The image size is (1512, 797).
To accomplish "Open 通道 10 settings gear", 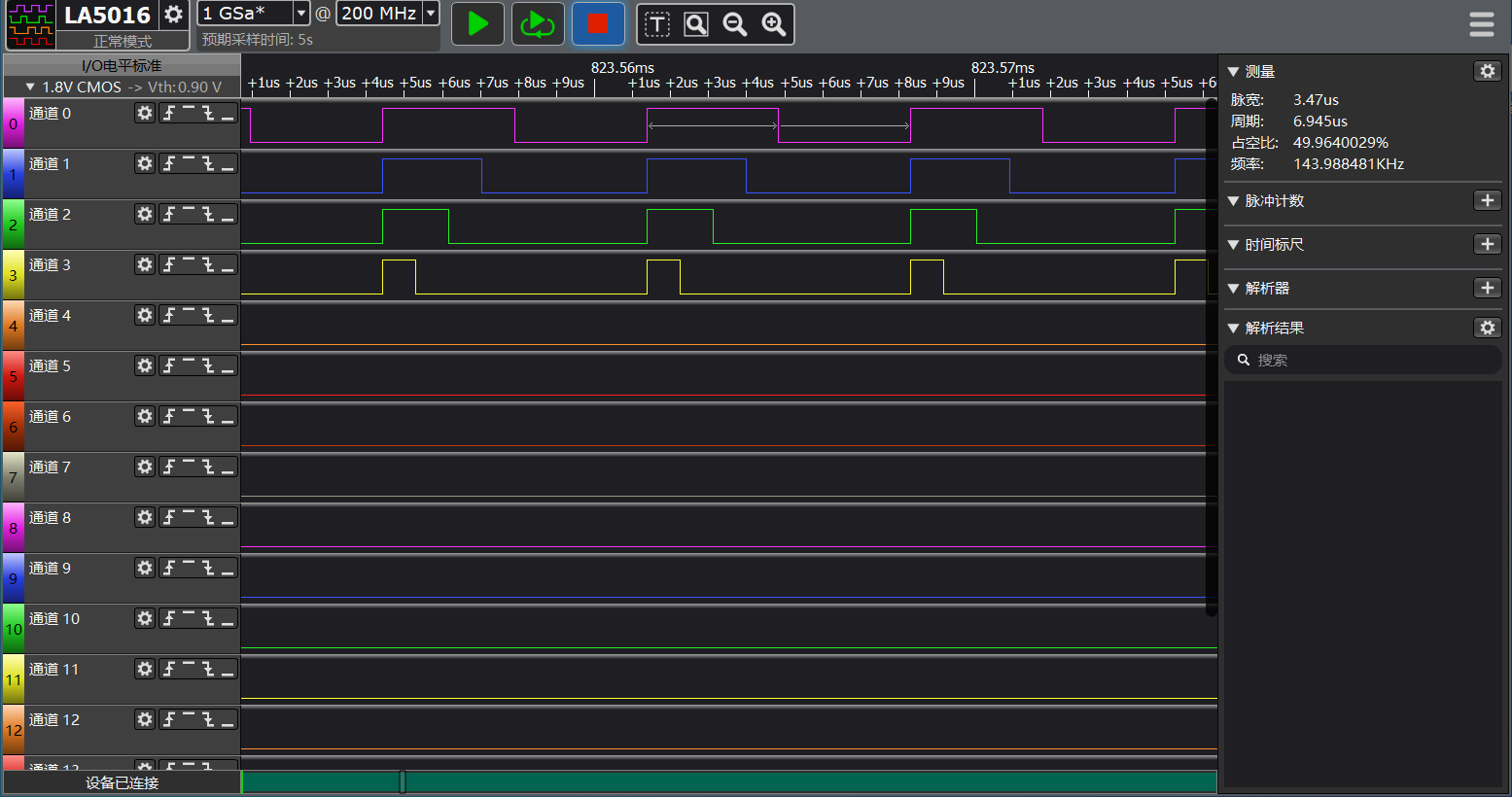I will 145,618.
